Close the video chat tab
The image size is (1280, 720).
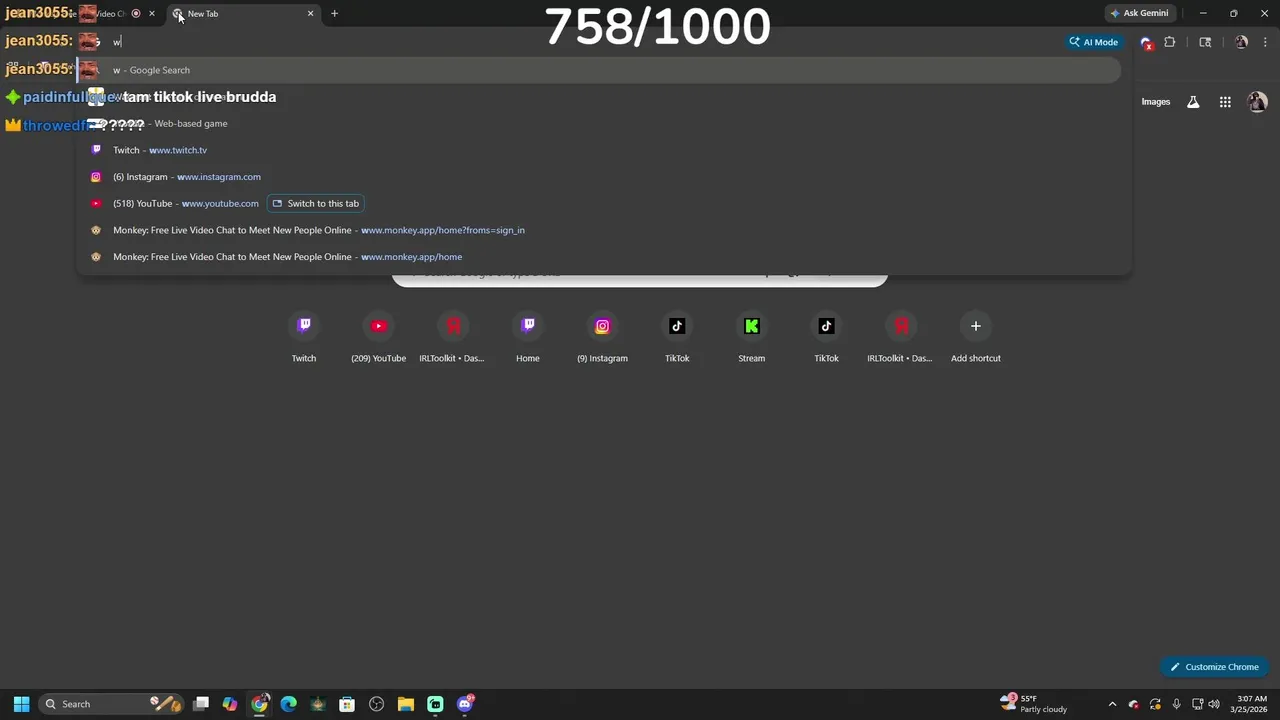(x=152, y=13)
